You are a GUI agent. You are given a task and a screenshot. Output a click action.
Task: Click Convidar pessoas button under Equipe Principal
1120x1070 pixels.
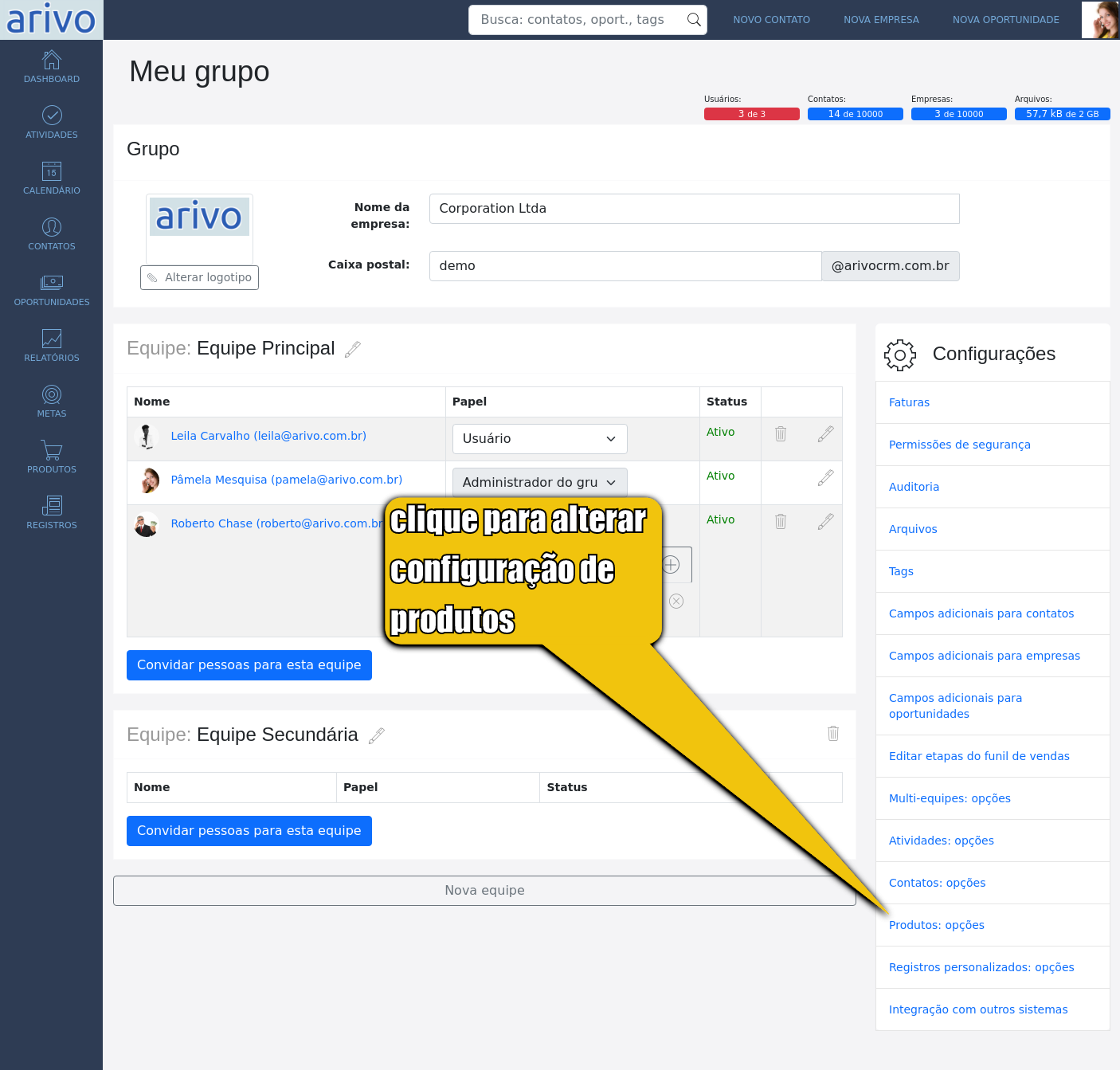point(249,665)
